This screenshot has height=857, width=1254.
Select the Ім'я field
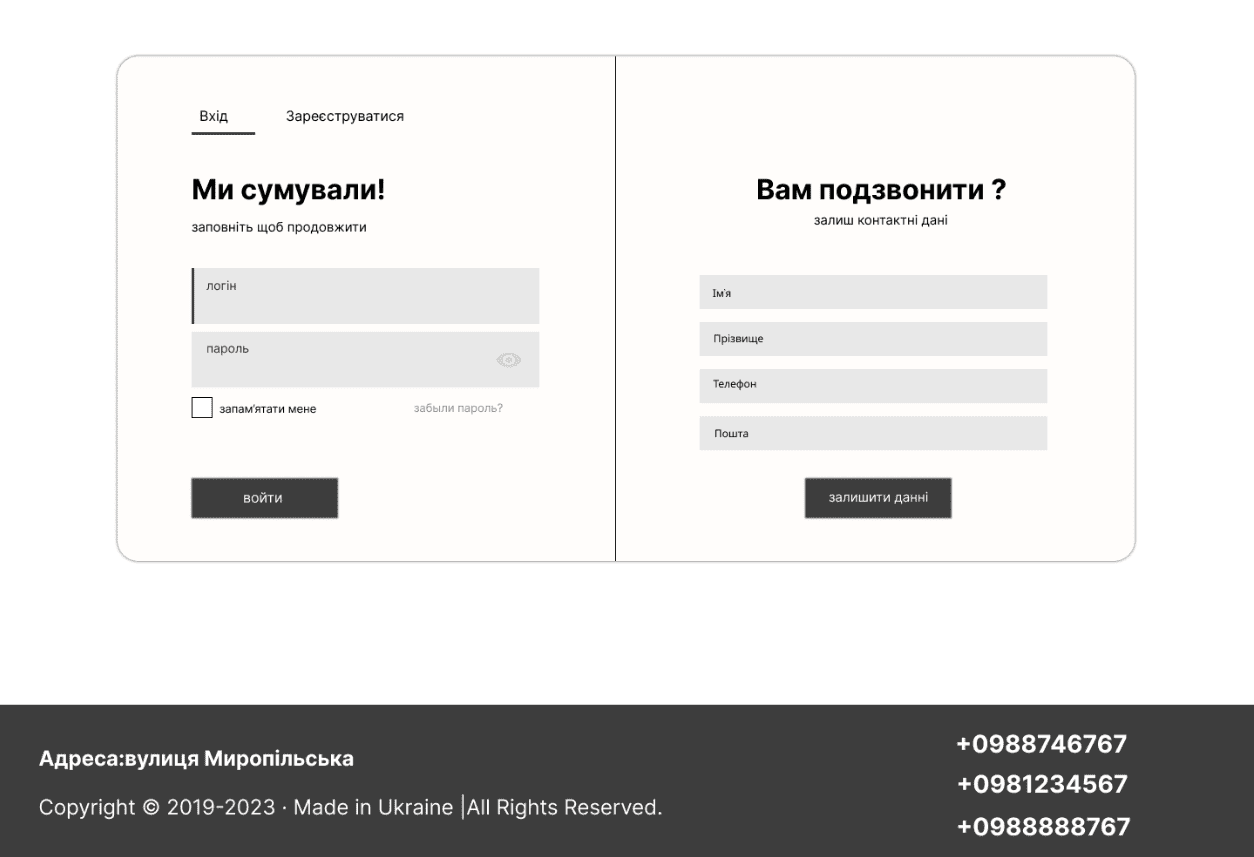[x=873, y=292]
